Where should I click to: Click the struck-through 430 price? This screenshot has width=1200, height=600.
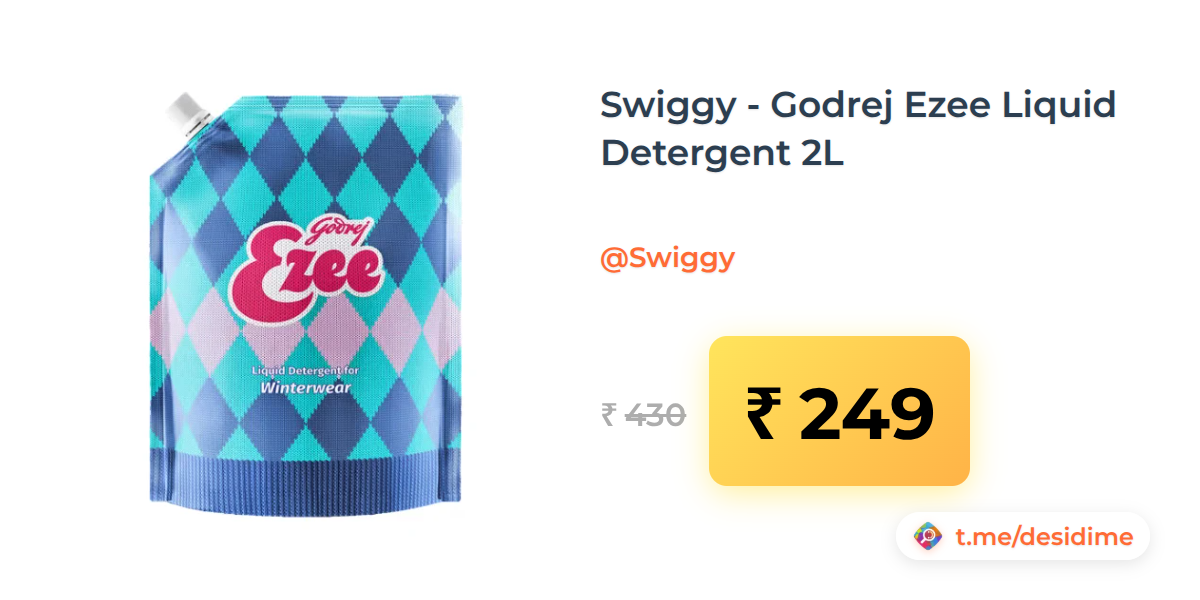coord(655,414)
